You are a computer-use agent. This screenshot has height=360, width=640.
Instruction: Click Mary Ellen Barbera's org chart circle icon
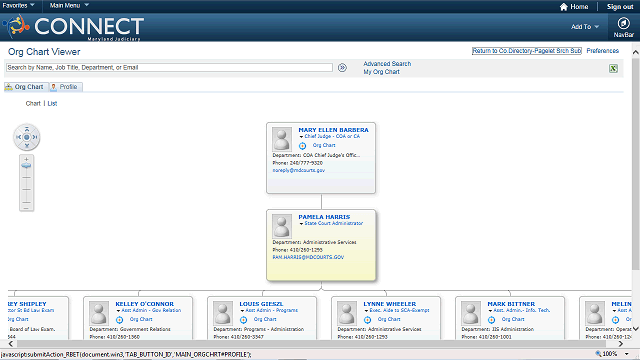(x=302, y=146)
